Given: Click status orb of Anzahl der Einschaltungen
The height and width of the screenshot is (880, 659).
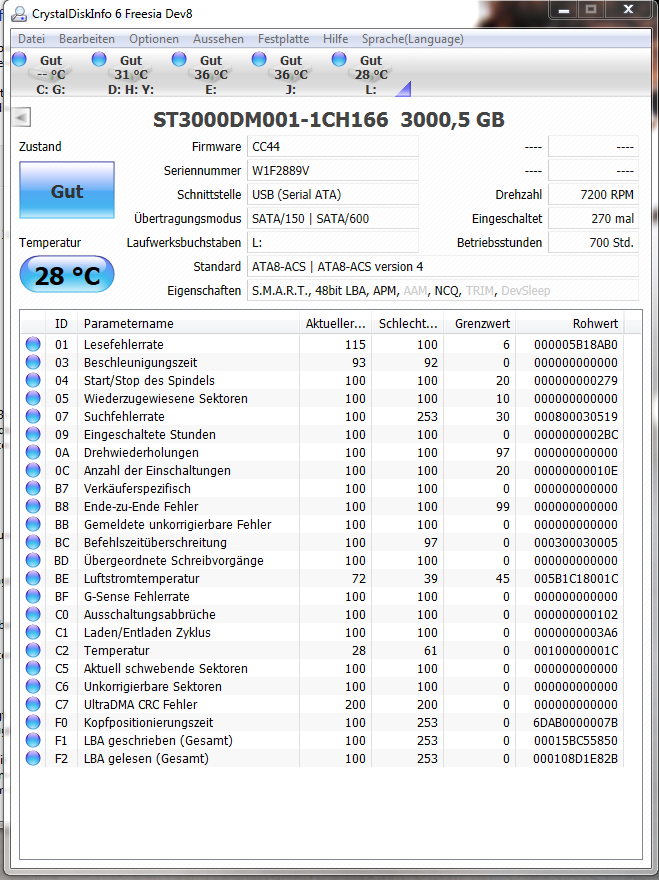Looking at the screenshot, I should click(33, 470).
